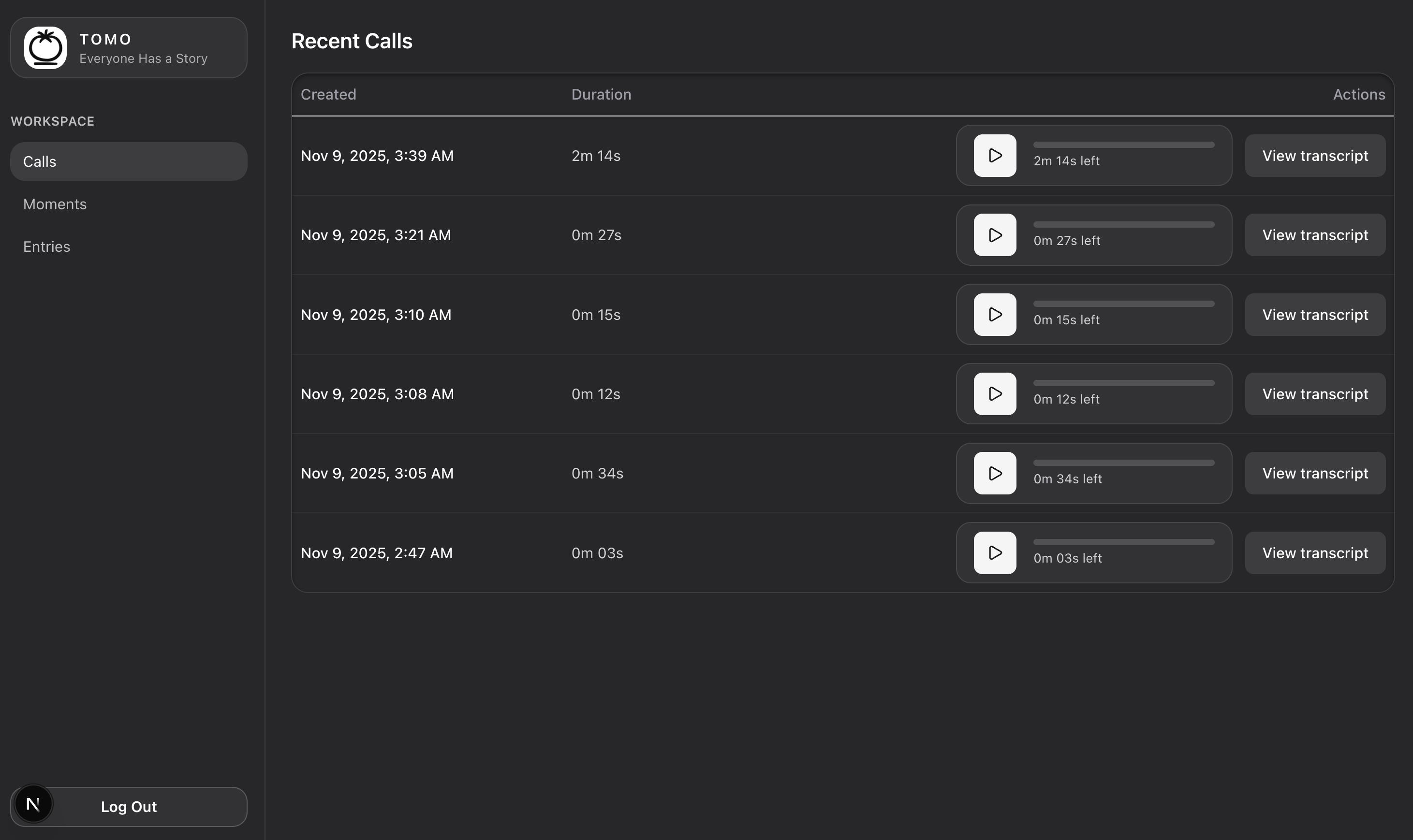Screen dimensions: 1413x840
Task: Seek on the 0m 34s progress bar
Action: [x=1123, y=463]
